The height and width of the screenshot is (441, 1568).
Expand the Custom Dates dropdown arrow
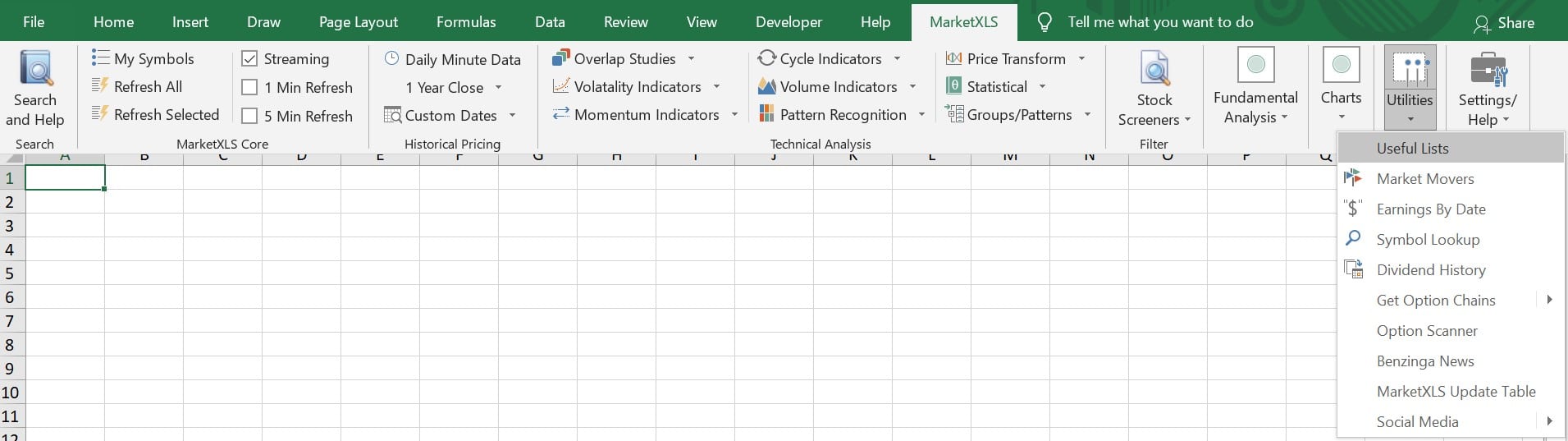pos(512,116)
